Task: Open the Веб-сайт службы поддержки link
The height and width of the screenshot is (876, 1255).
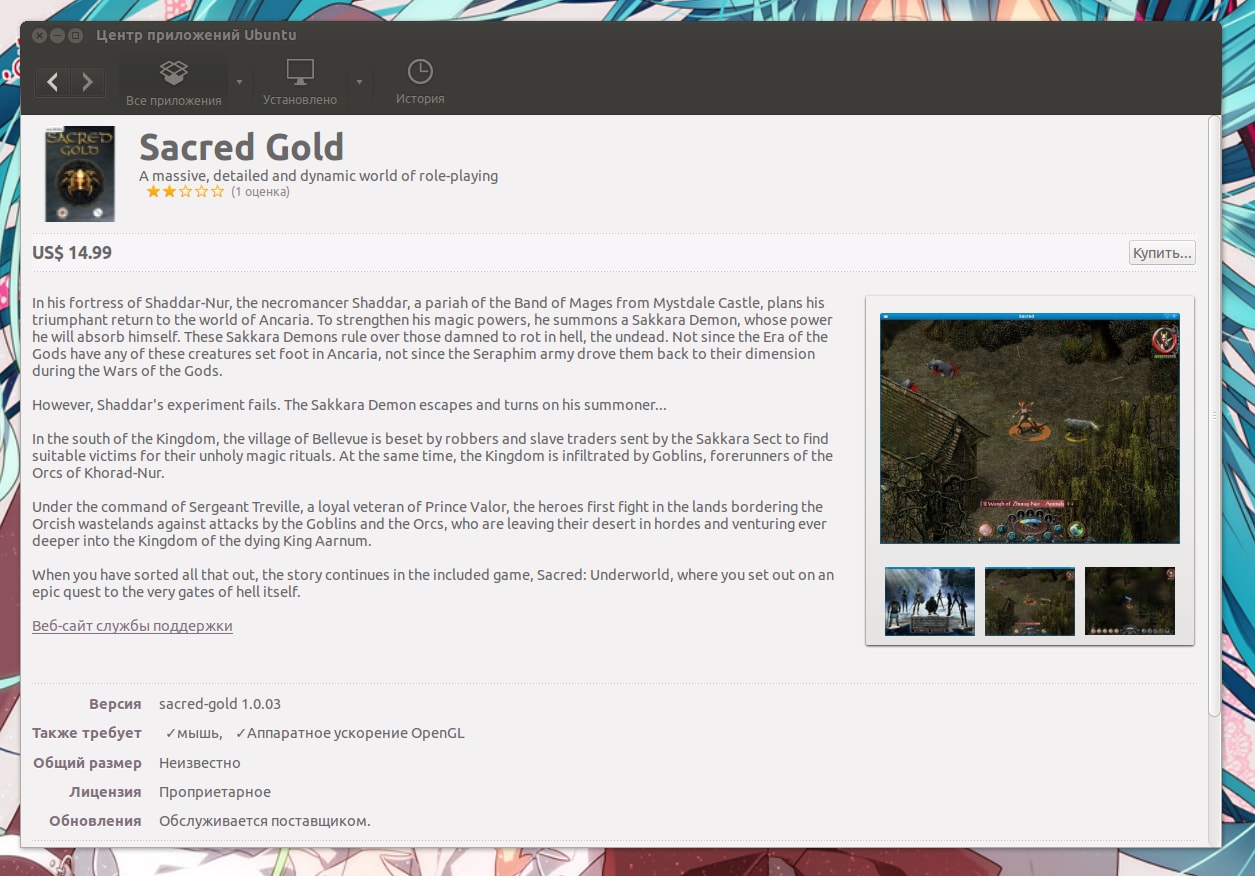Action: click(x=132, y=626)
